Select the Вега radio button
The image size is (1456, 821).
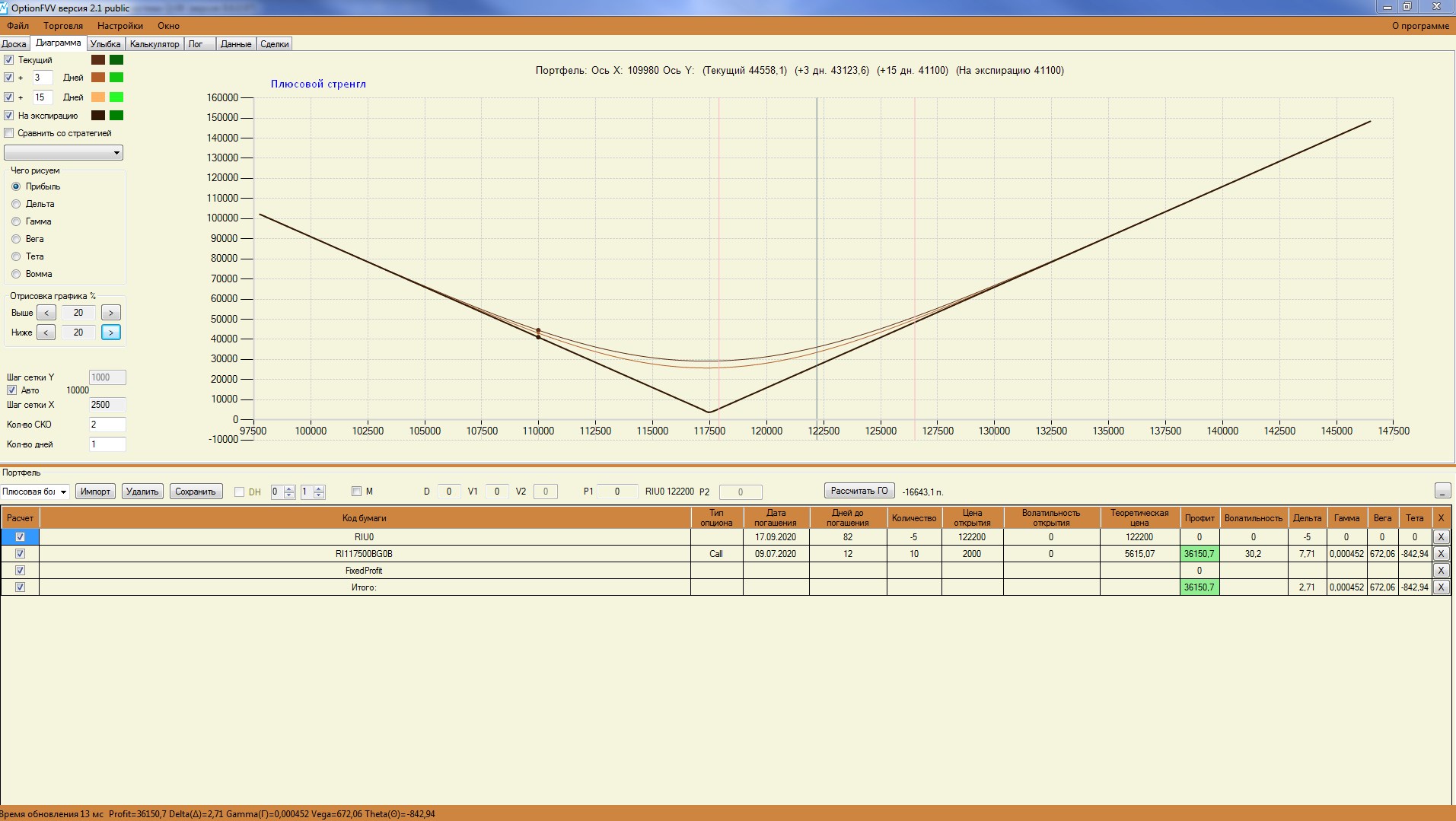pyautogui.click(x=16, y=239)
